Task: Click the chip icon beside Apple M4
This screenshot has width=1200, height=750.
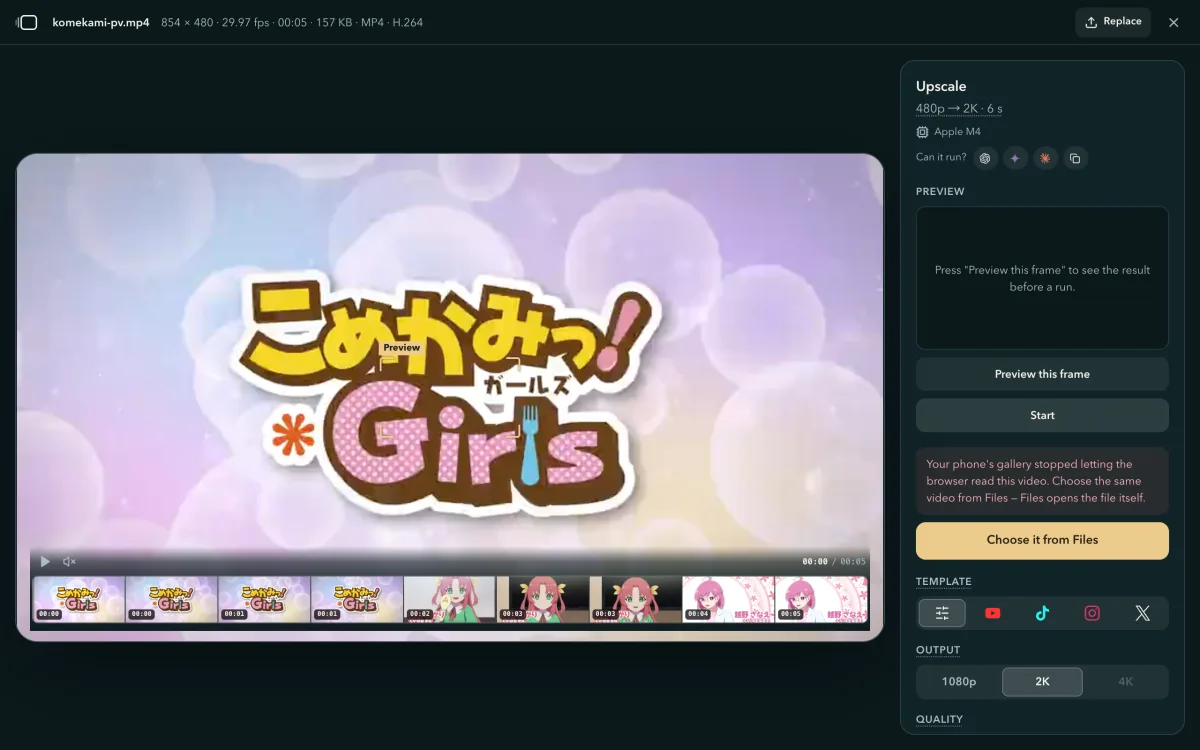Action: click(922, 132)
